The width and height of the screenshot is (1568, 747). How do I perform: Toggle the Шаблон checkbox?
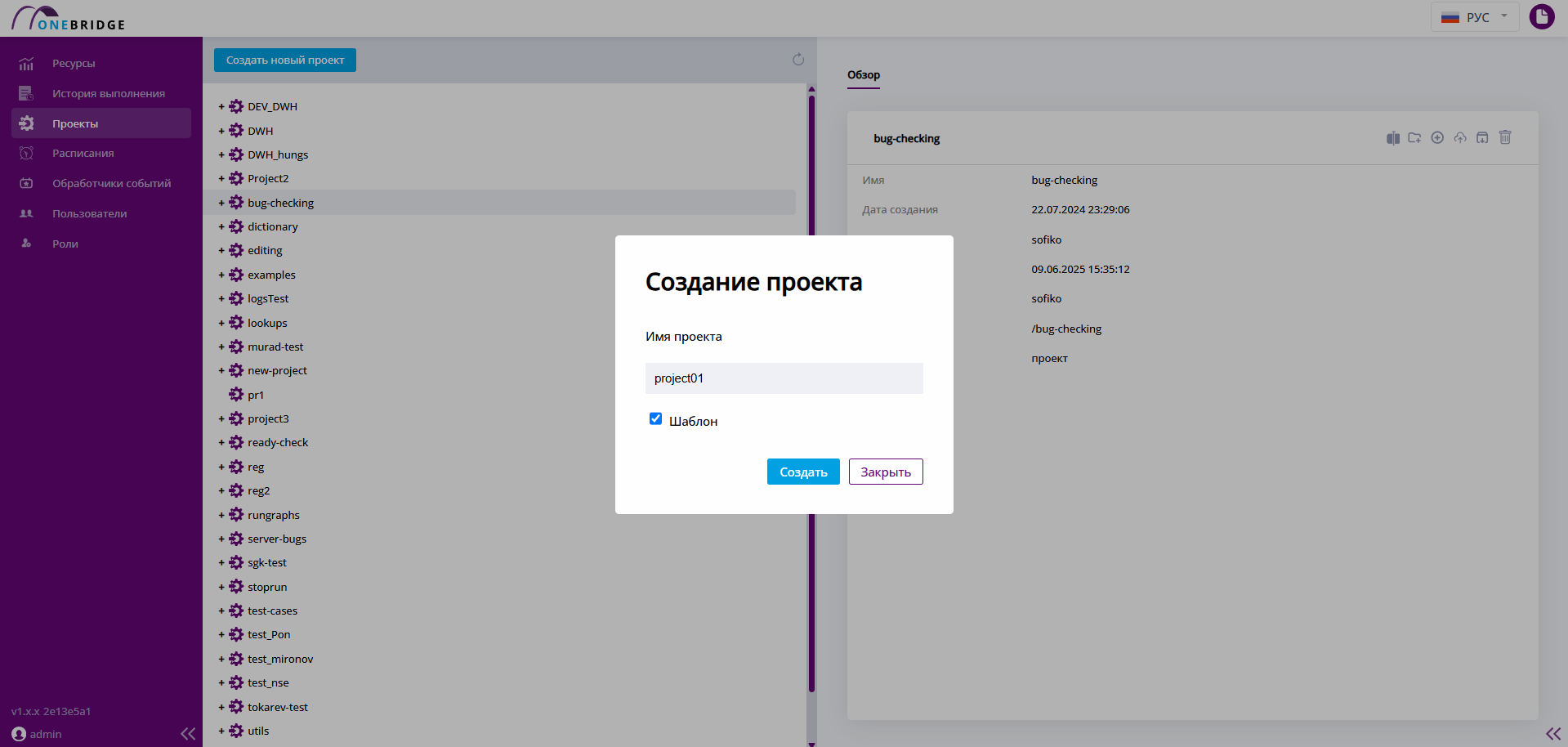click(655, 418)
